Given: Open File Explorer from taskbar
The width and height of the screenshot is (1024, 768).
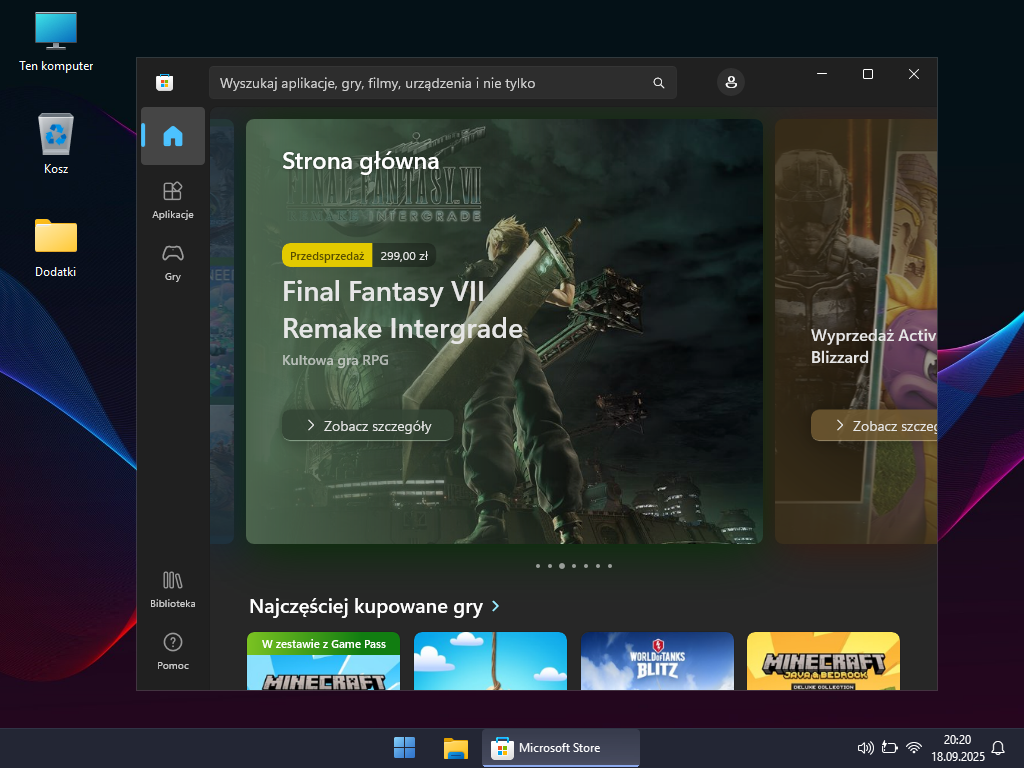Looking at the screenshot, I should click(x=456, y=747).
